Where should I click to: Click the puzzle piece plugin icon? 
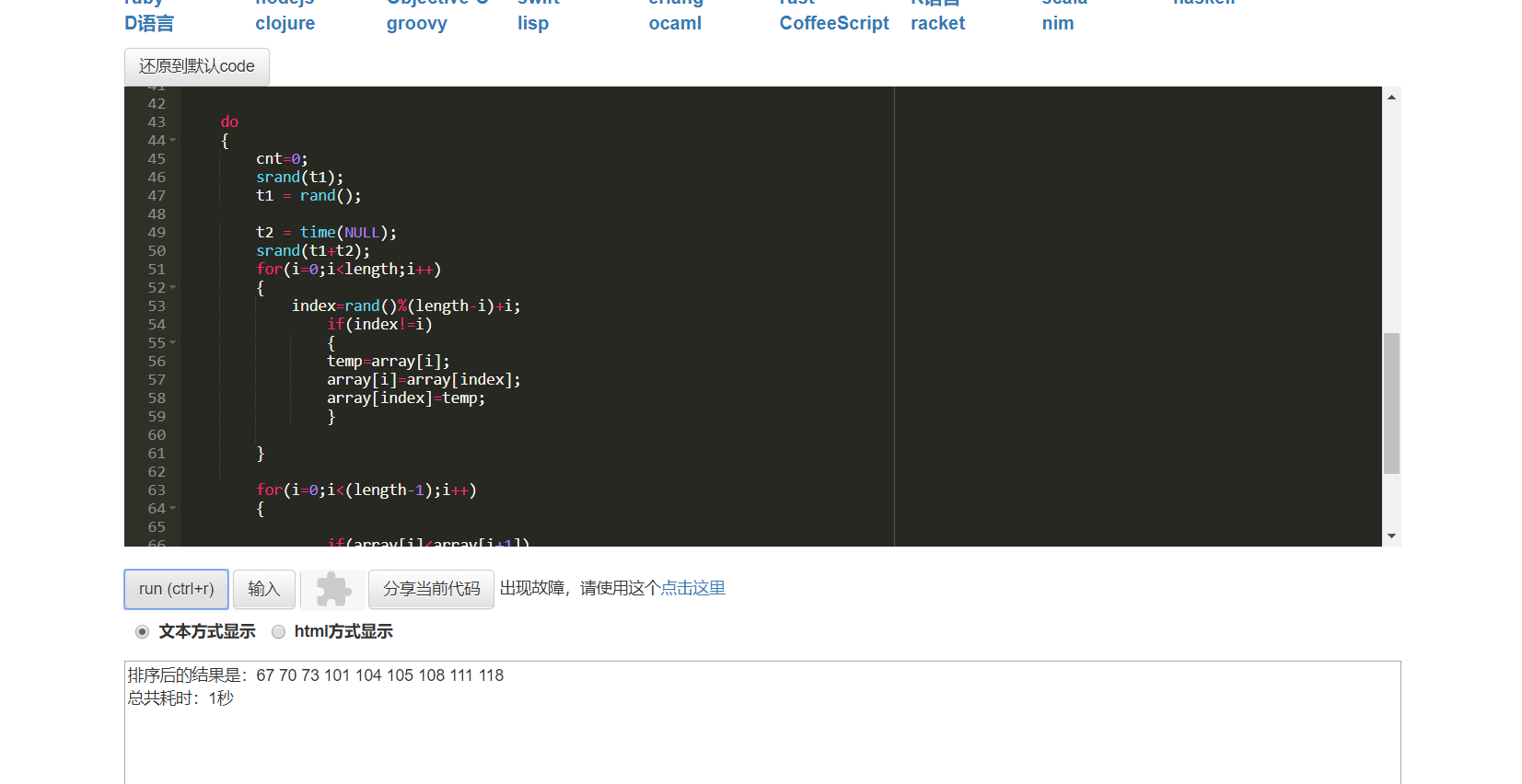pyautogui.click(x=333, y=590)
